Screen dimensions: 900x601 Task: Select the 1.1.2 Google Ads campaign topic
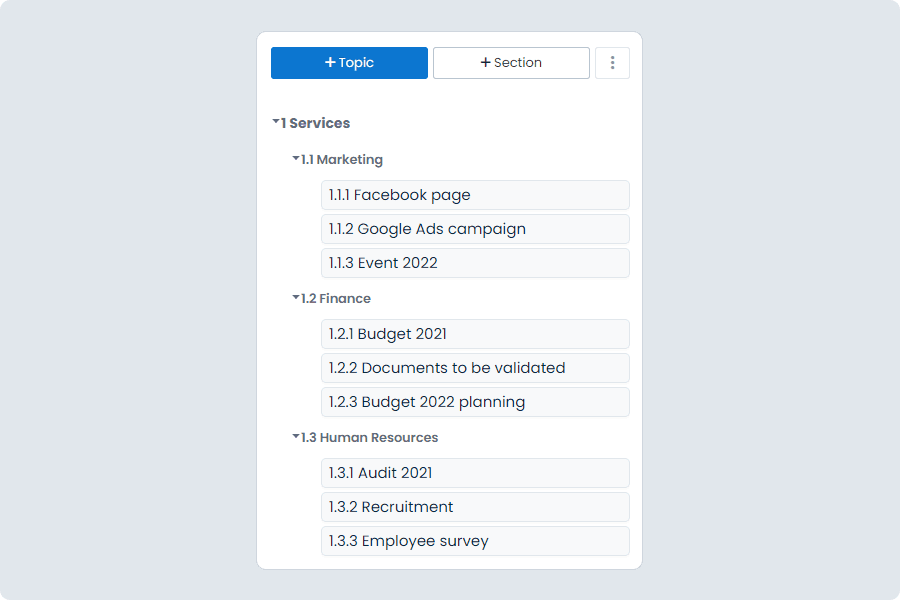pos(475,229)
